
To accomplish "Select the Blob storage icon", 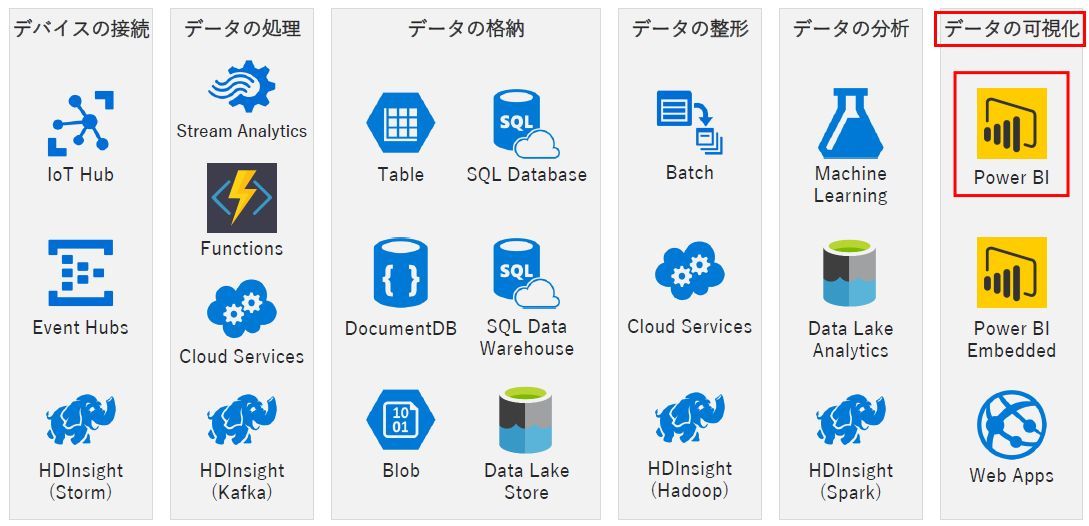I will click(400, 421).
